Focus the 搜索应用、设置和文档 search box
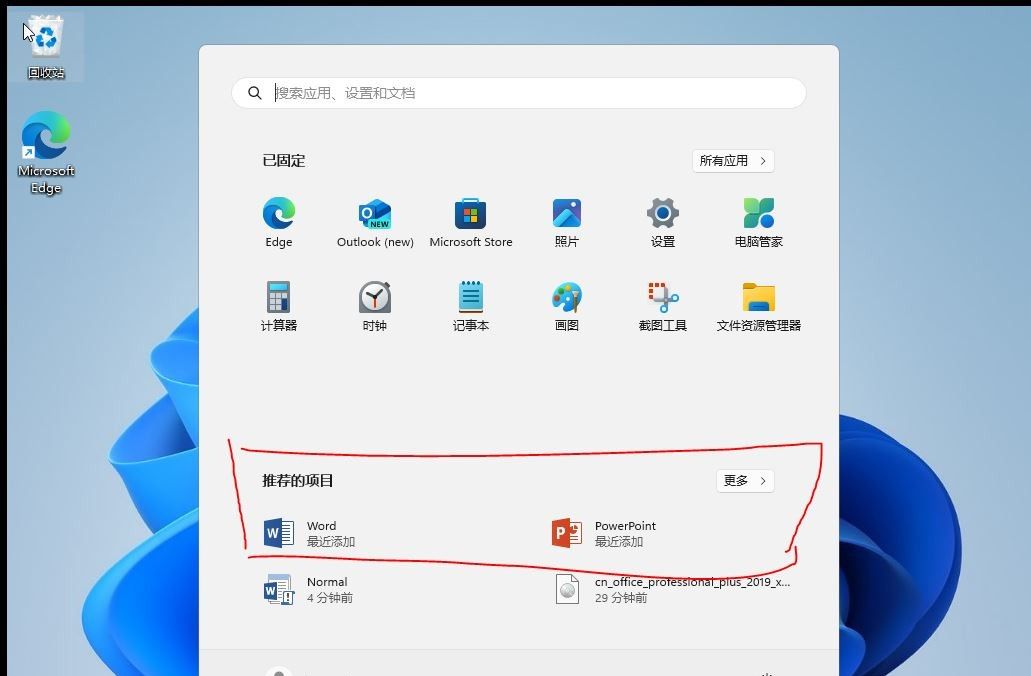Image resolution: width=1031 pixels, height=676 pixels. coord(519,93)
